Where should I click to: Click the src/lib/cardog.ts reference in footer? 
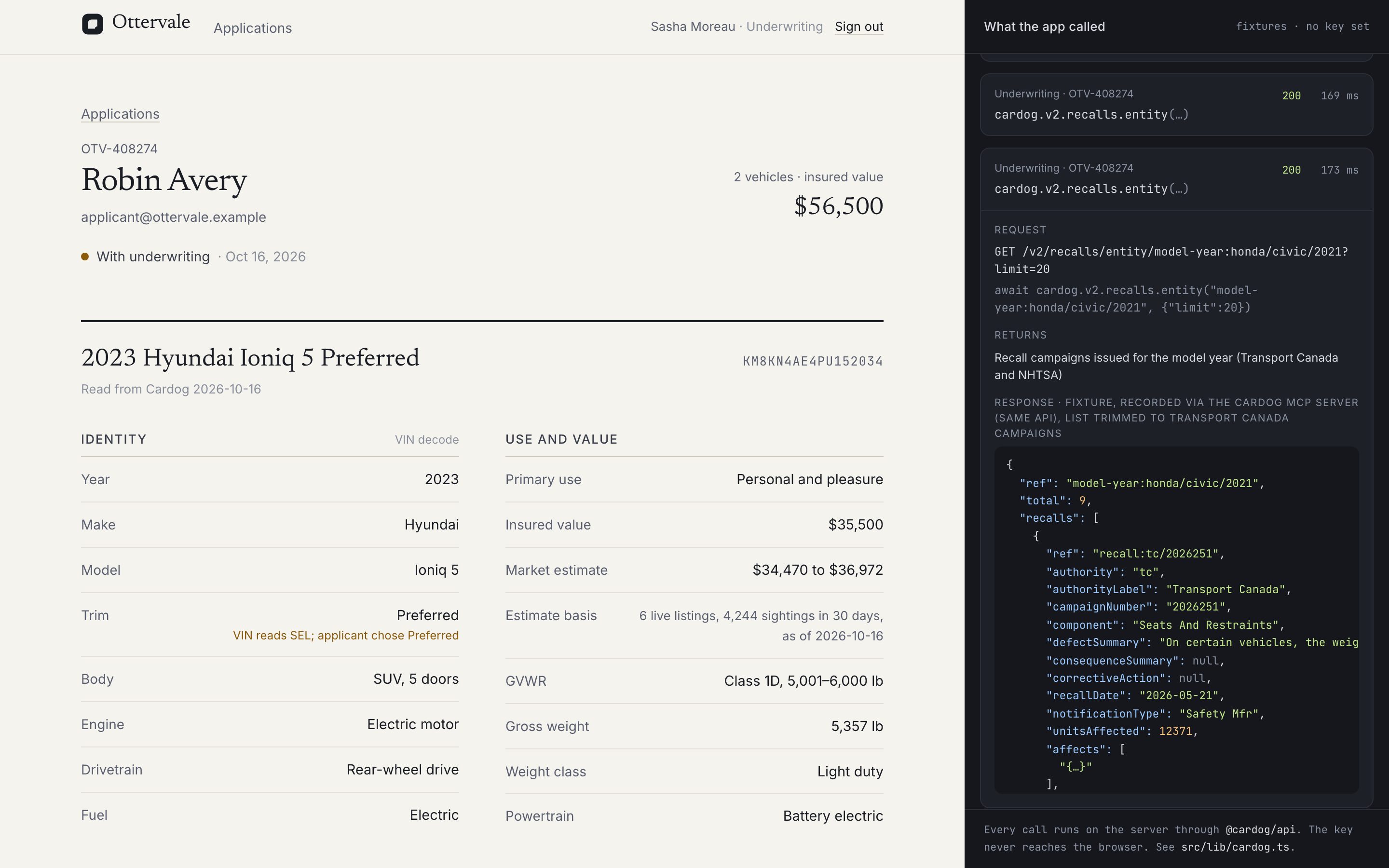[1235, 847]
